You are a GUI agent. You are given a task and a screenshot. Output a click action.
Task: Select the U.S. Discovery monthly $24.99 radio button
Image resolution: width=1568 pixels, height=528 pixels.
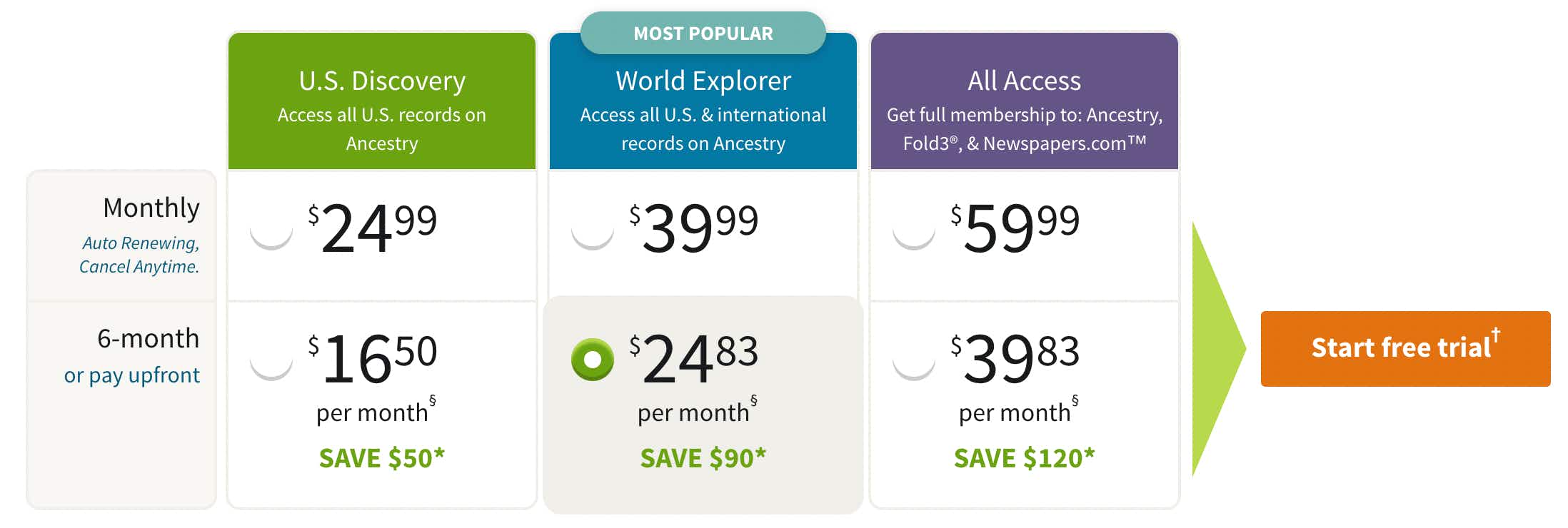(x=271, y=229)
